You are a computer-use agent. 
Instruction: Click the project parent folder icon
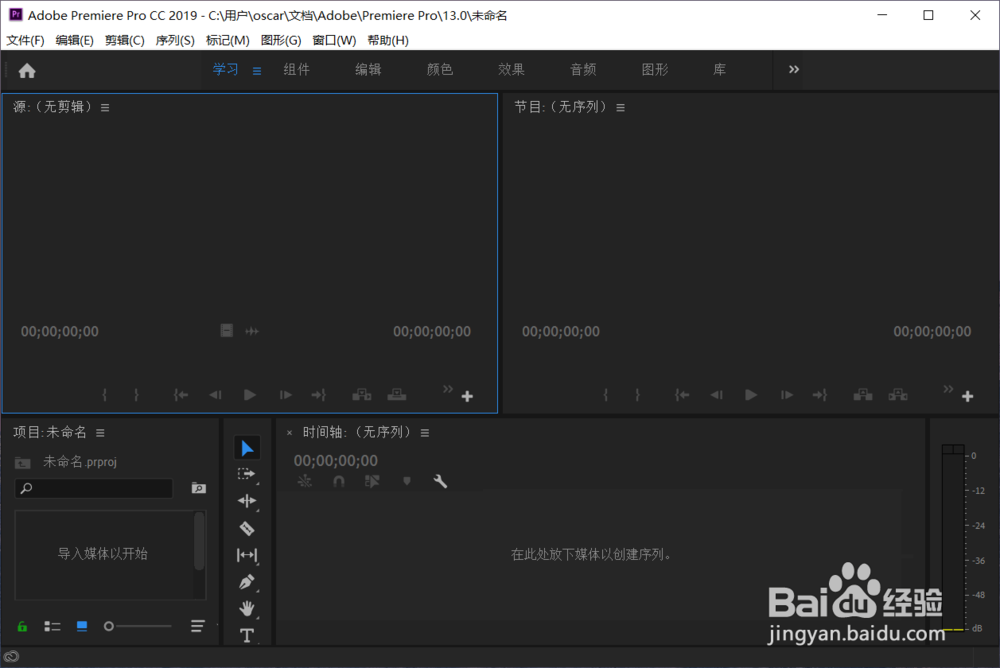(x=22, y=463)
